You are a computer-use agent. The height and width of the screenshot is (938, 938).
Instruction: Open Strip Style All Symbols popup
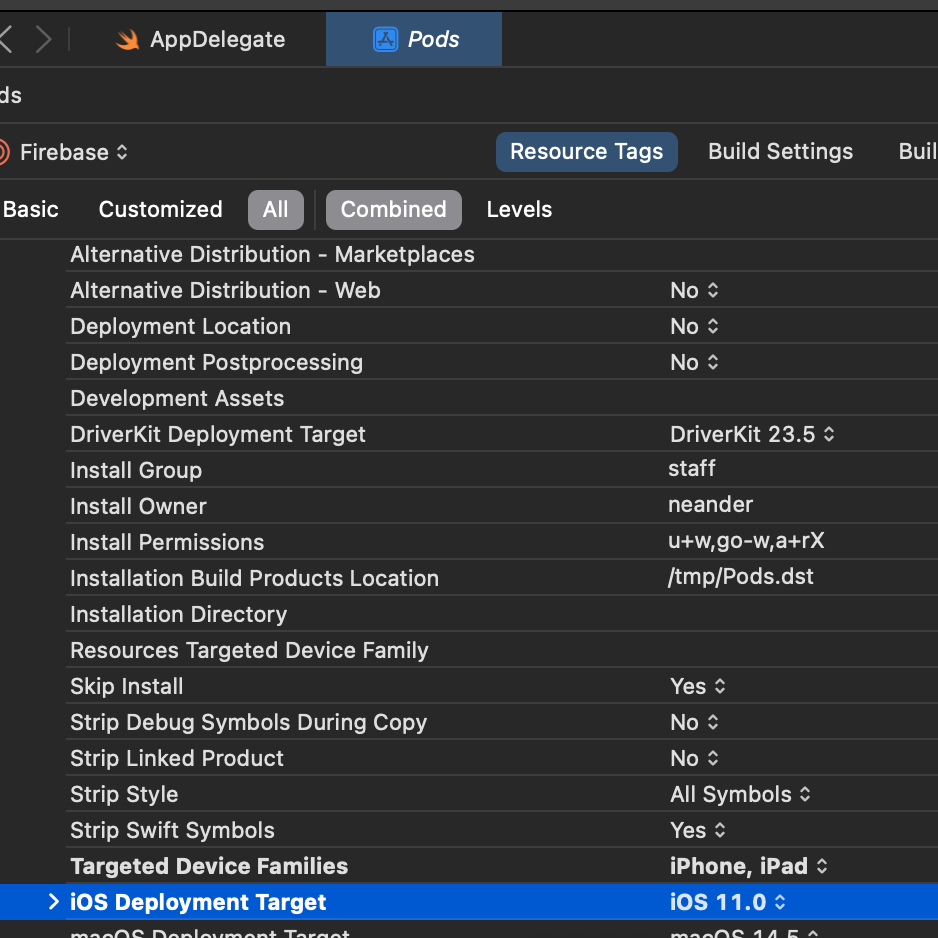[x=741, y=794]
